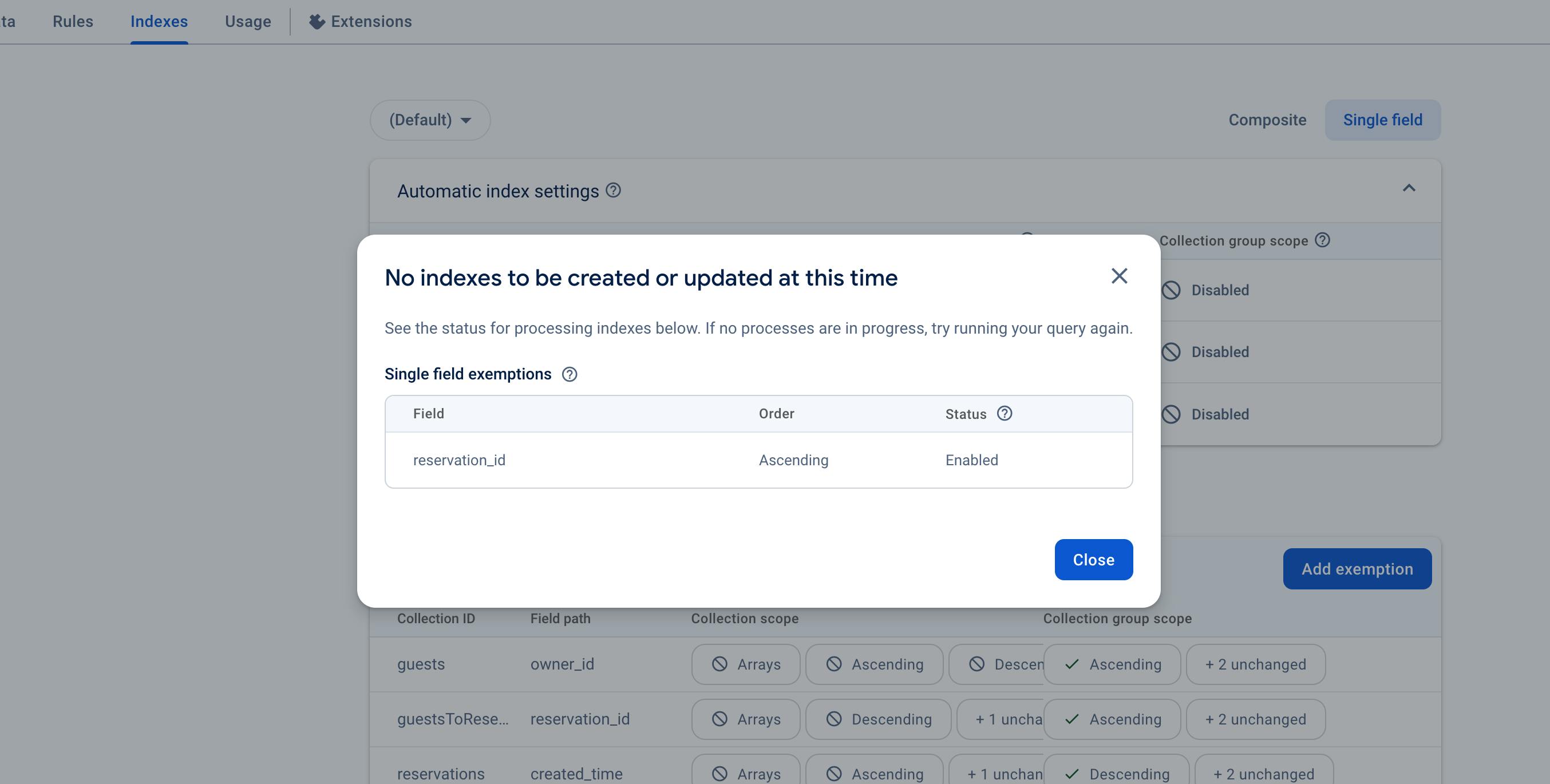This screenshot has height=784, width=1550.
Task: Open the Usage tab
Action: pos(248,22)
